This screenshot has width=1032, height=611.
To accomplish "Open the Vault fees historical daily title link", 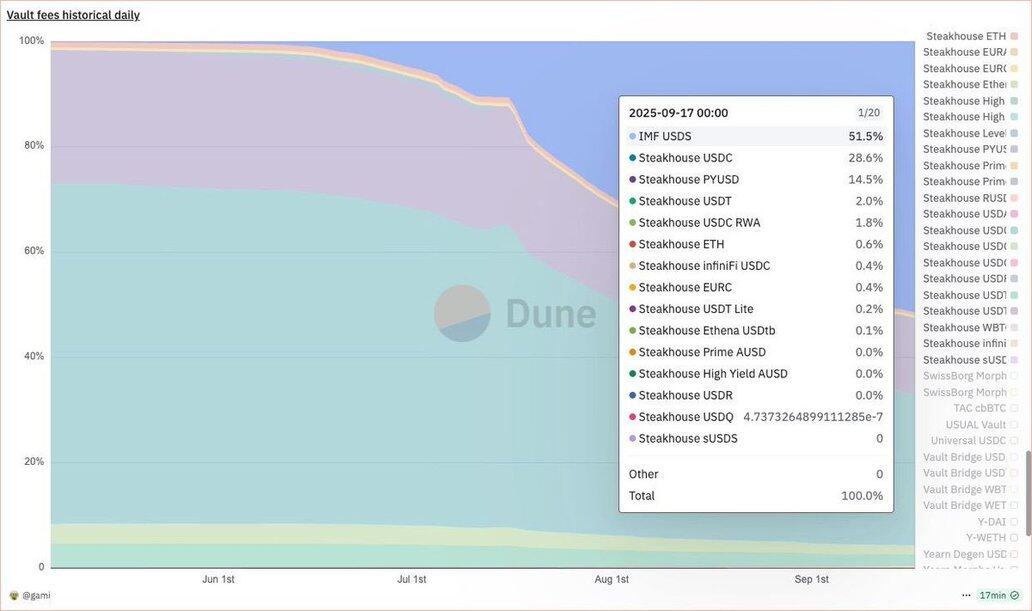I will (x=73, y=14).
